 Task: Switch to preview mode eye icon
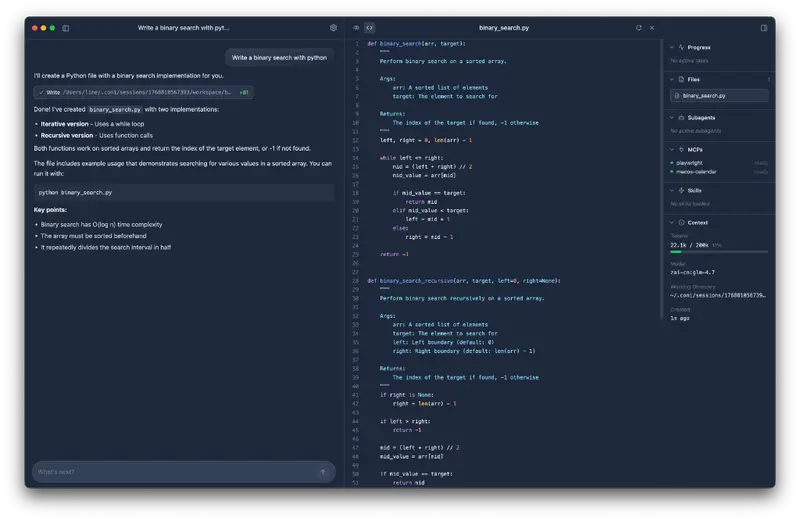pos(356,28)
